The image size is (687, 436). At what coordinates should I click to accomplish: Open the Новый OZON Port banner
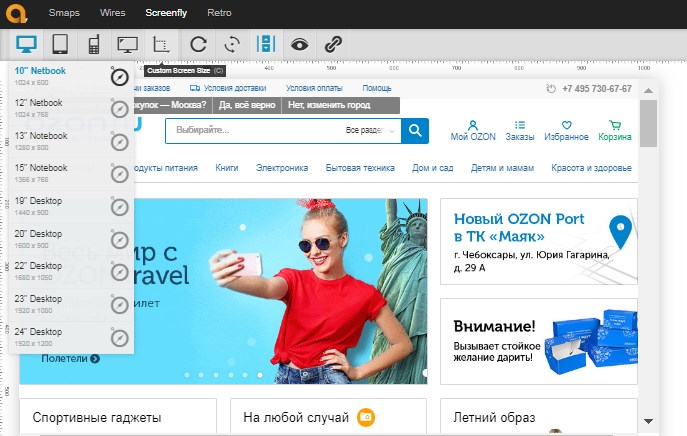[538, 241]
